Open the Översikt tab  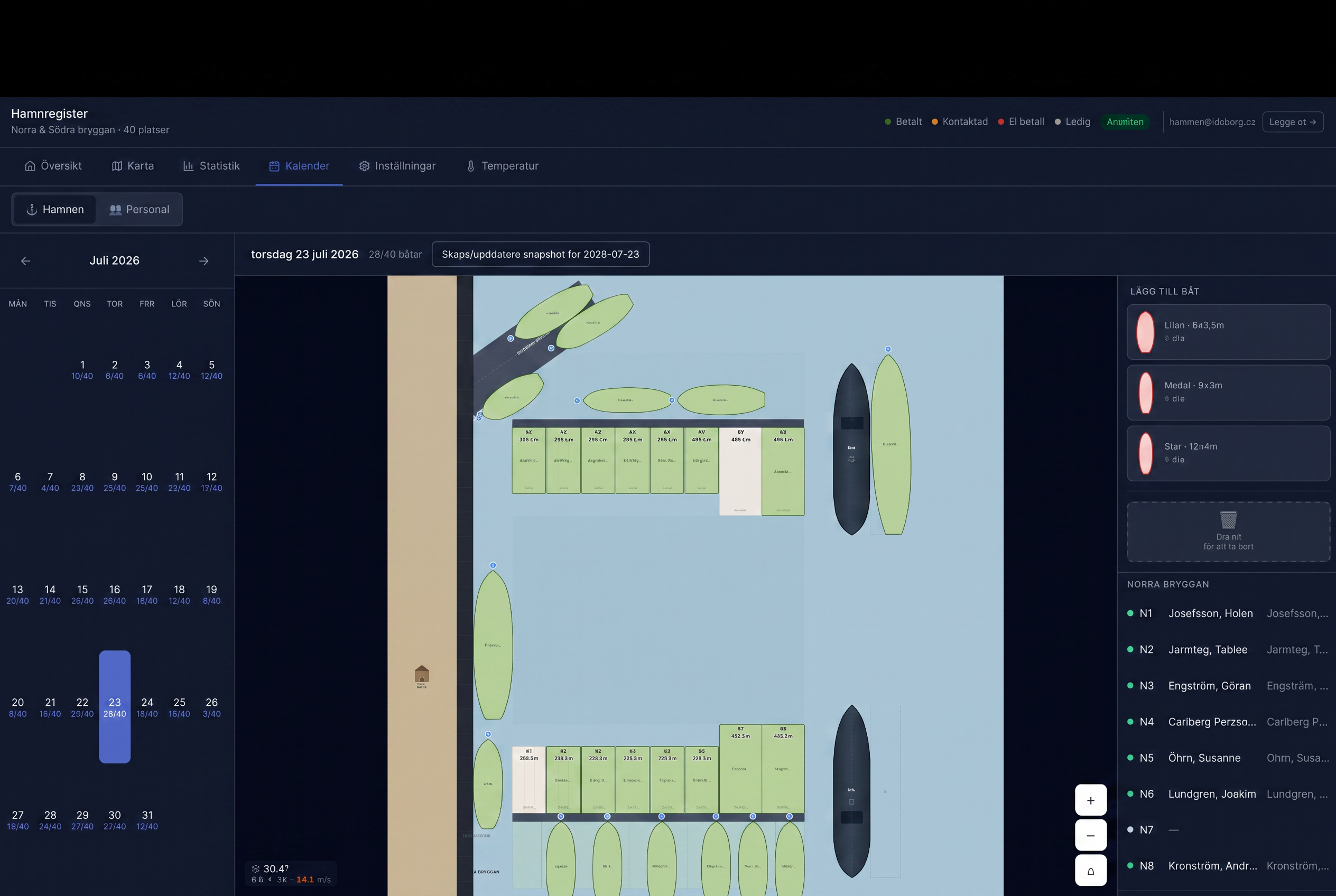(x=53, y=166)
